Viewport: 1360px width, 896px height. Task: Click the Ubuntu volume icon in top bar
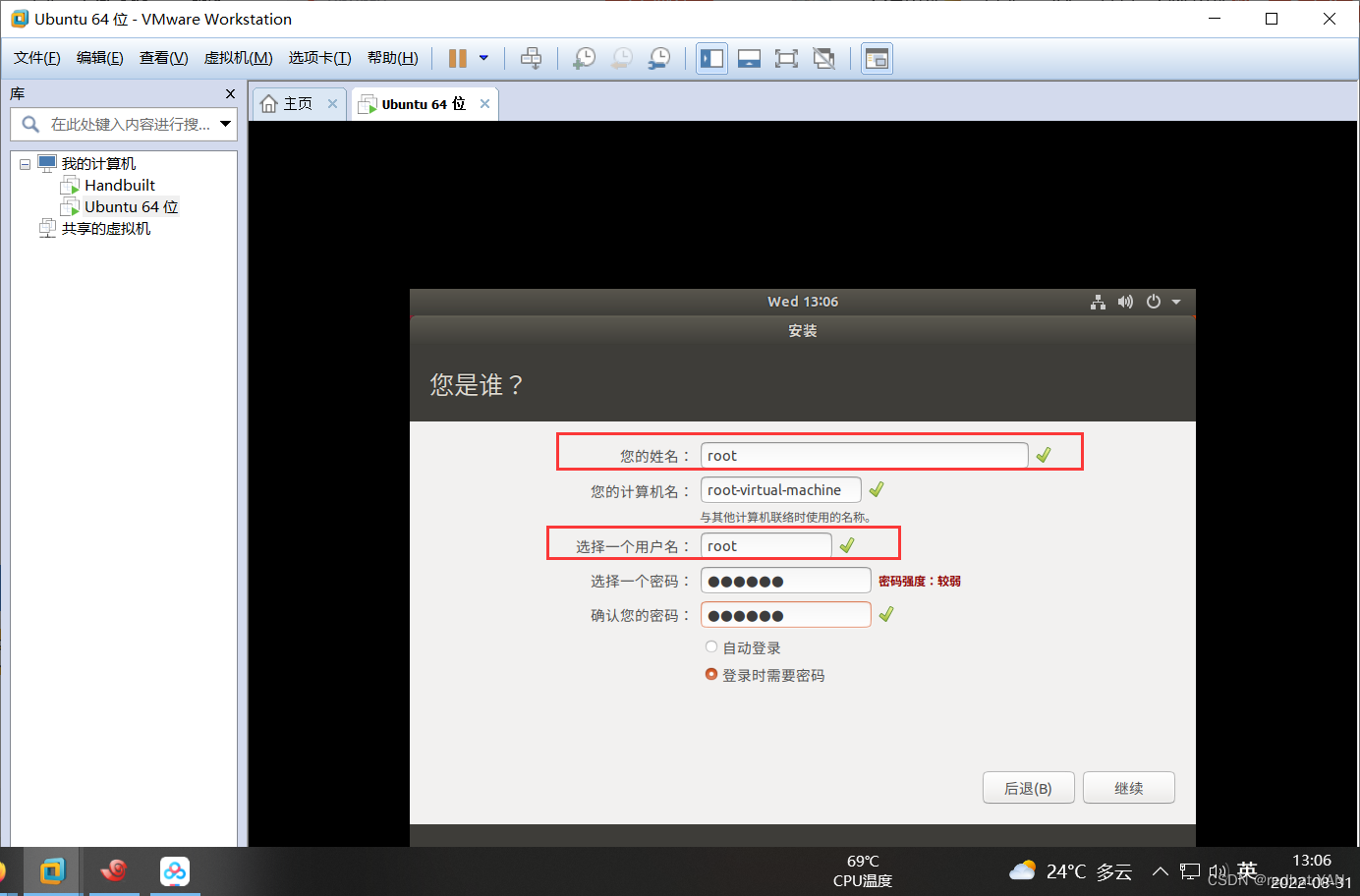click(x=1125, y=302)
